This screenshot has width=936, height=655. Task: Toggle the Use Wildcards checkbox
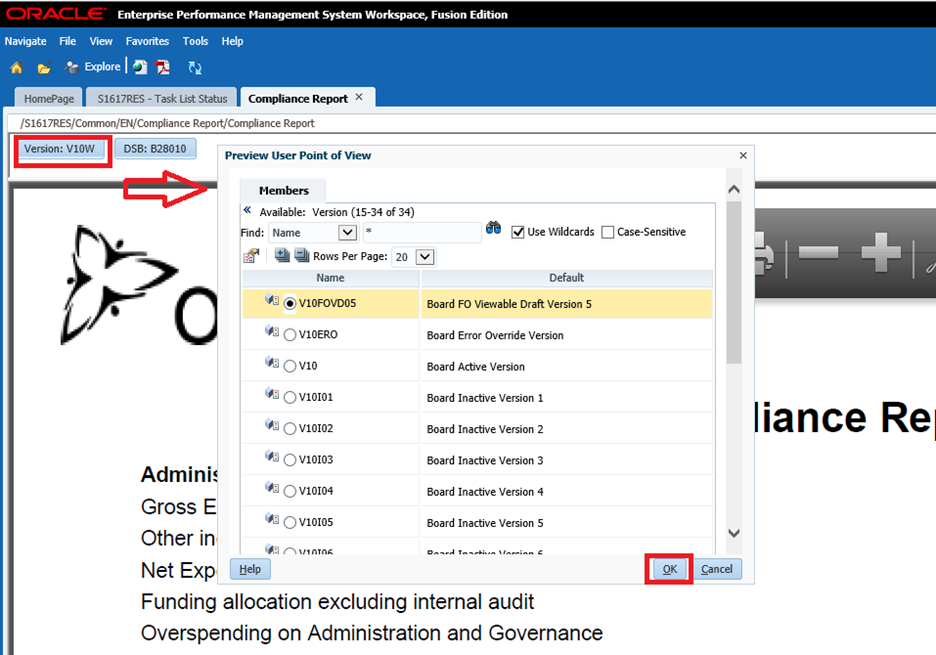[518, 232]
